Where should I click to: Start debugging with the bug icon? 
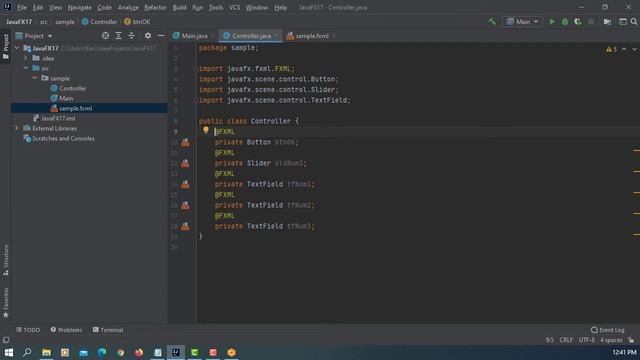tap(565, 22)
